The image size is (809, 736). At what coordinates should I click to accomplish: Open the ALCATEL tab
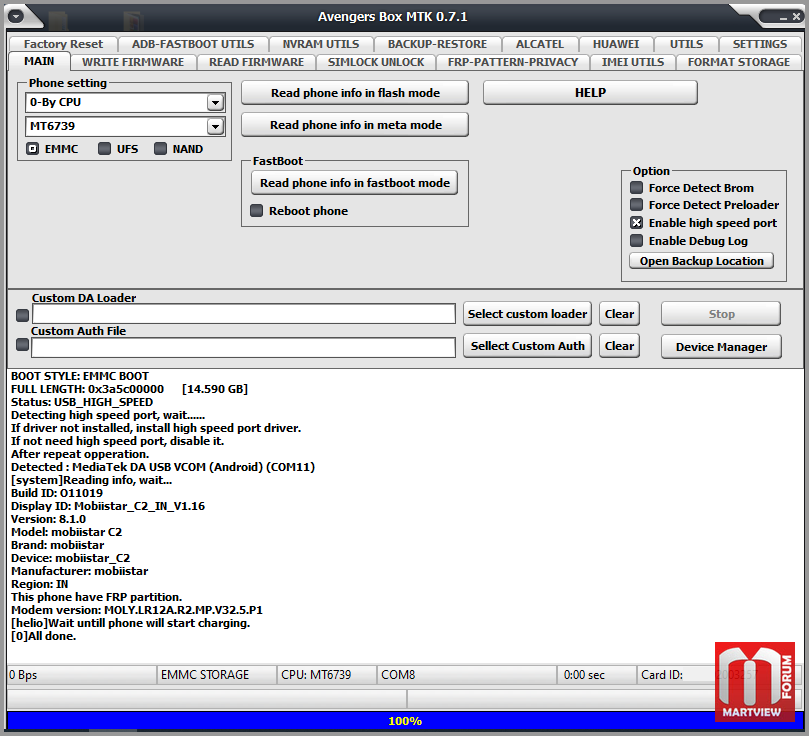point(540,44)
